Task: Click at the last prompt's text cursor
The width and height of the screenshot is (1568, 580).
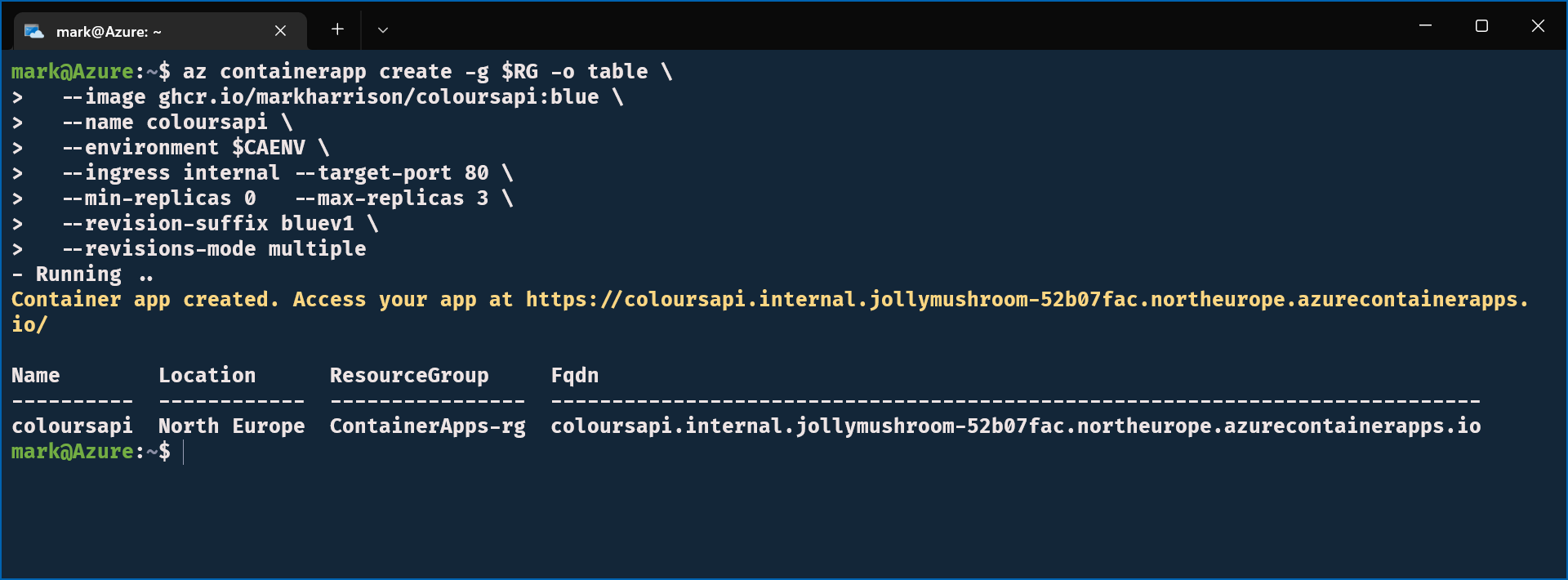Action: (184, 452)
